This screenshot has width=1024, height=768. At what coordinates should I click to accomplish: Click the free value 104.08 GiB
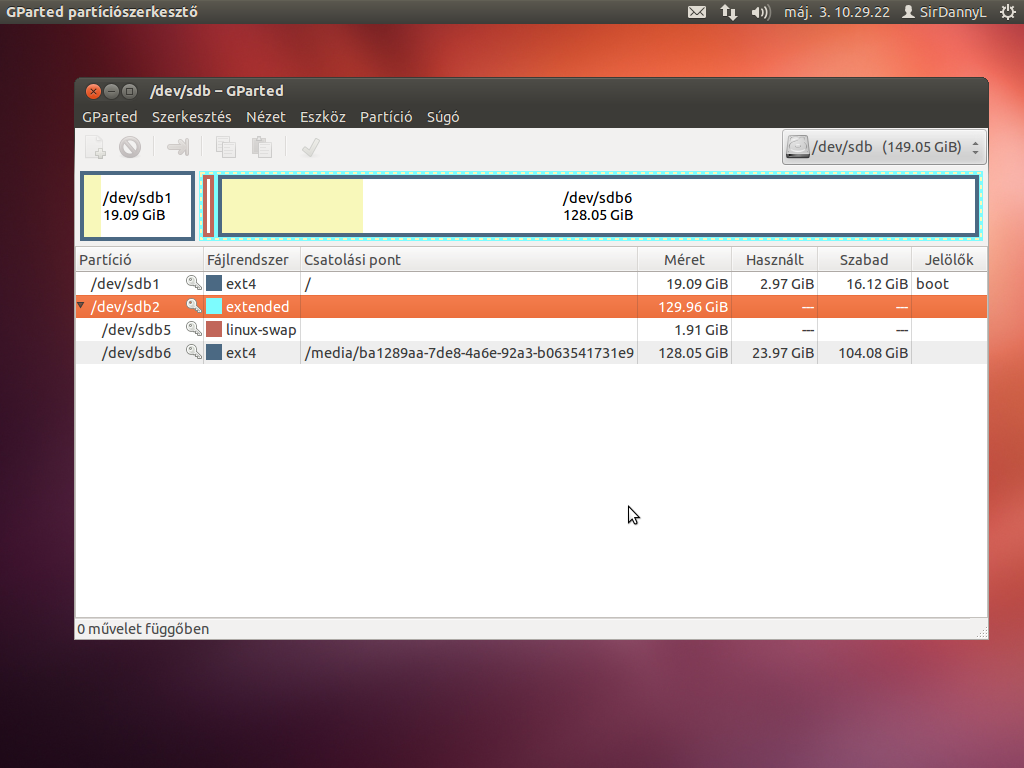(873, 353)
